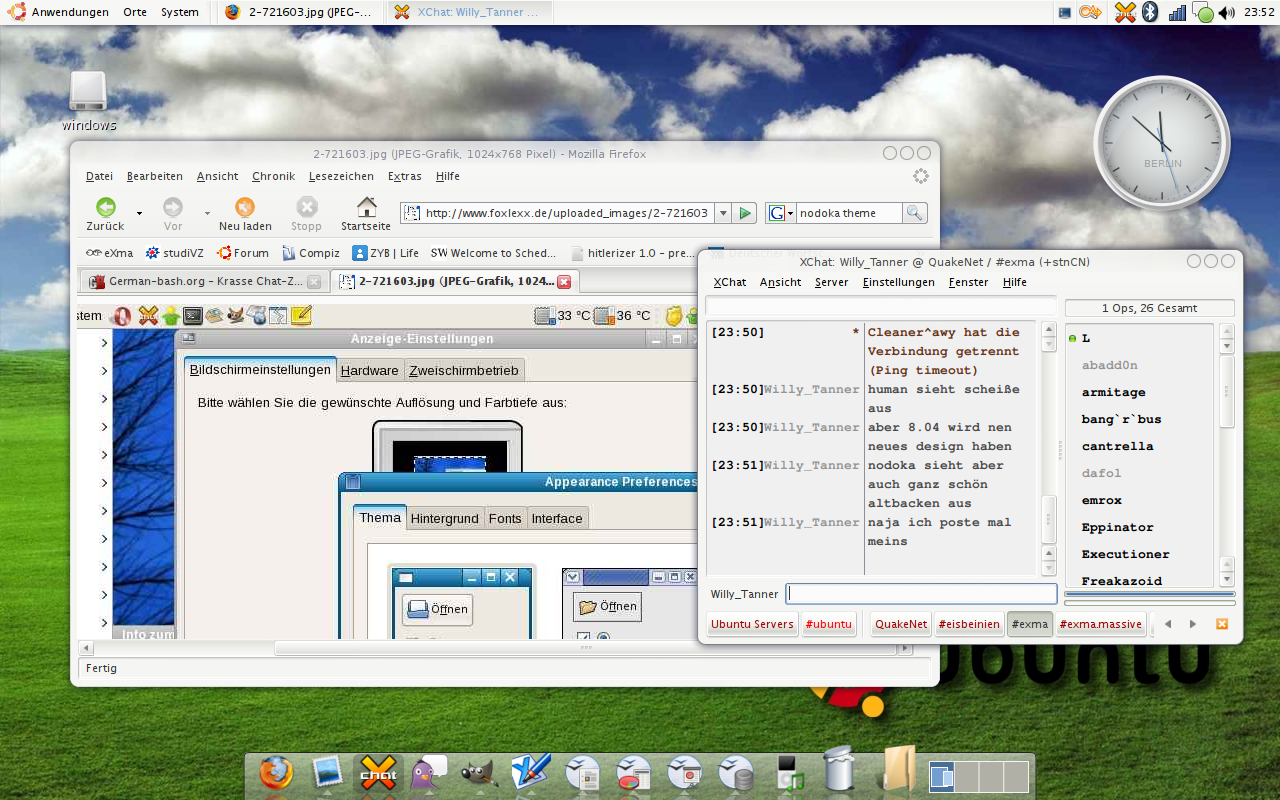Switch to #exma.massive channel tab
The image size is (1280, 800).
(x=1099, y=624)
